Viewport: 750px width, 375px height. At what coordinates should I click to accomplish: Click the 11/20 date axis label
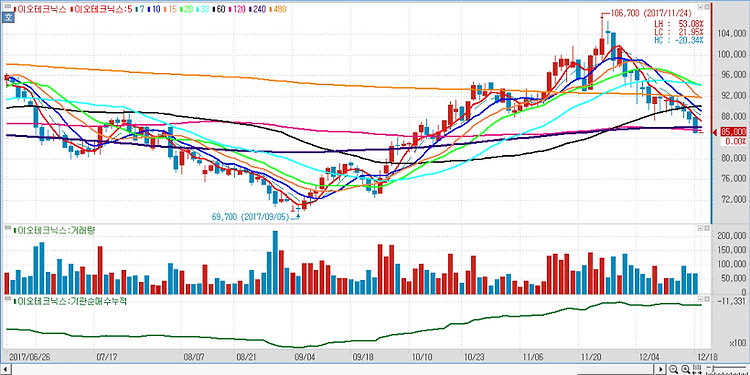591,356
